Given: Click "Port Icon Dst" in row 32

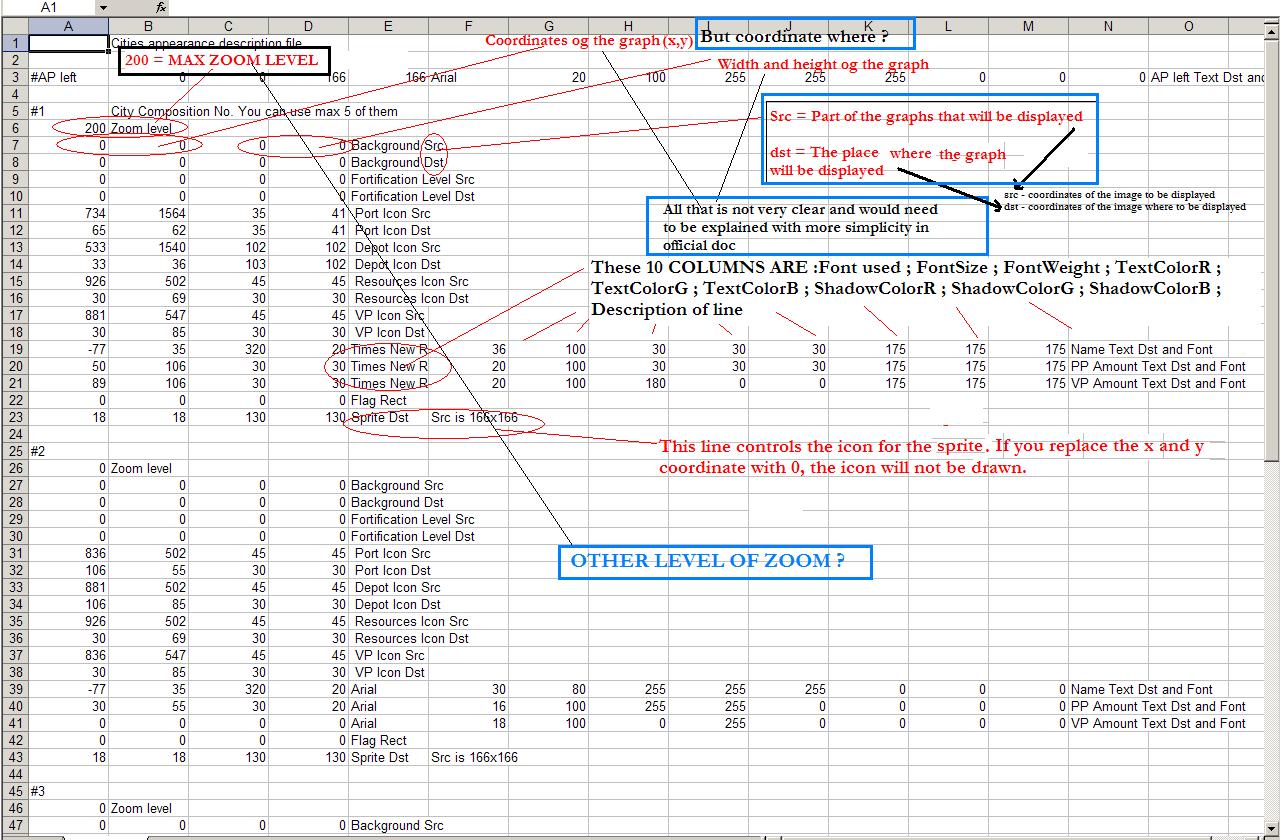Looking at the screenshot, I should [393, 570].
